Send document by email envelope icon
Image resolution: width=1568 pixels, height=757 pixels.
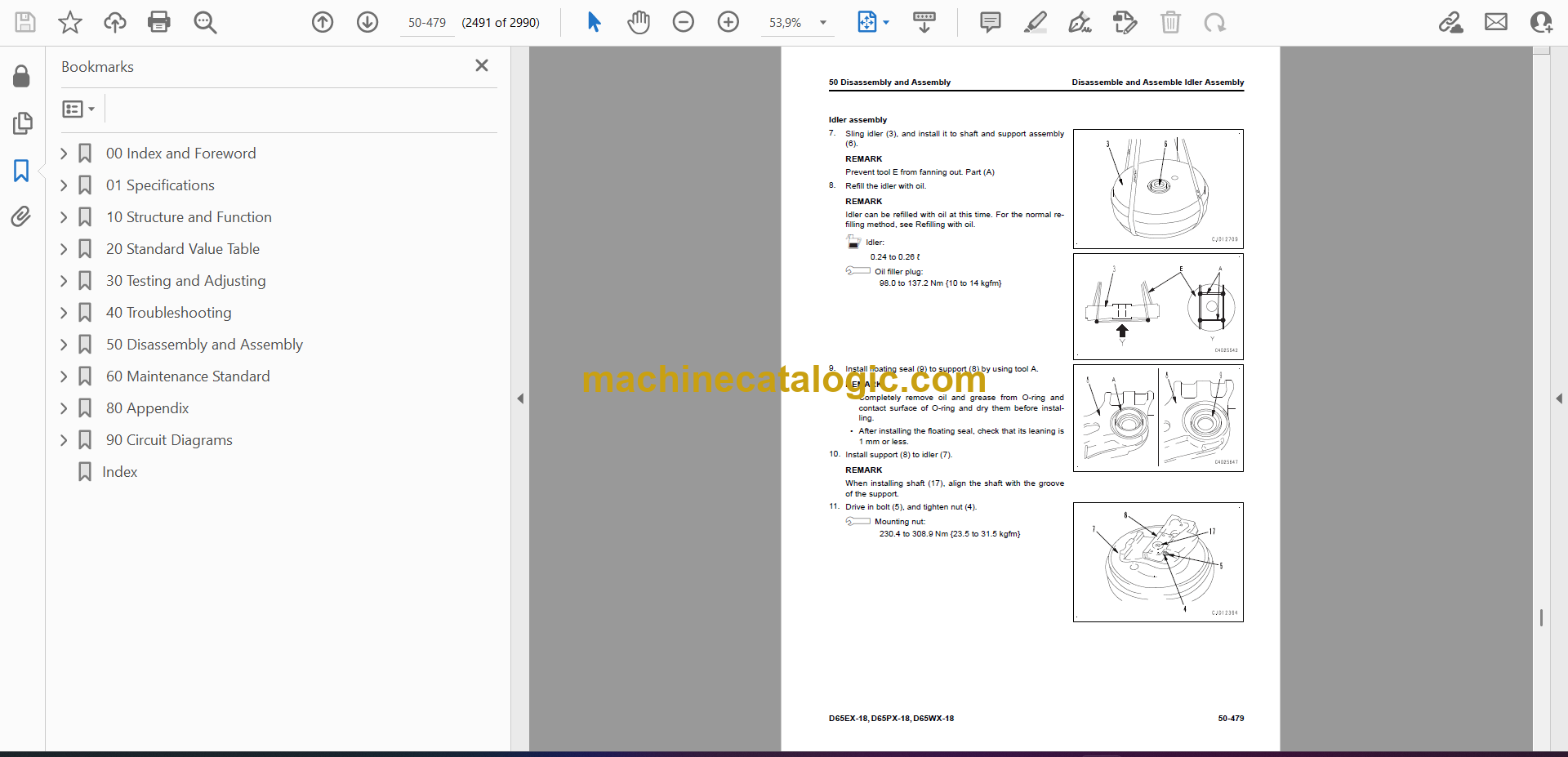point(1496,22)
